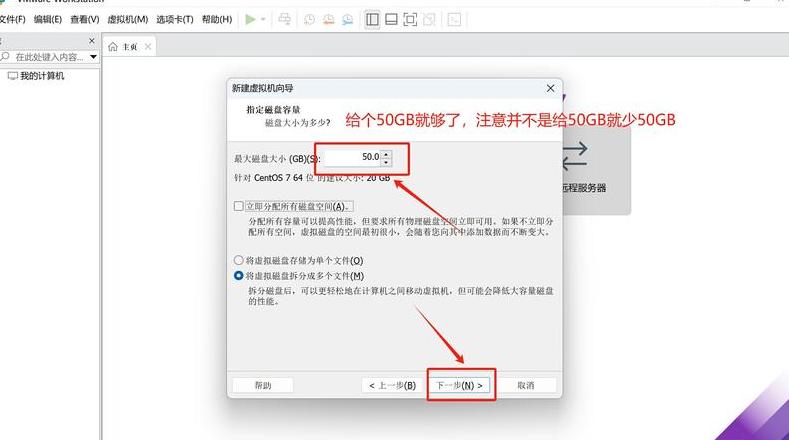Open the 帮助(H) menu
The height and width of the screenshot is (440, 789).
point(217,20)
